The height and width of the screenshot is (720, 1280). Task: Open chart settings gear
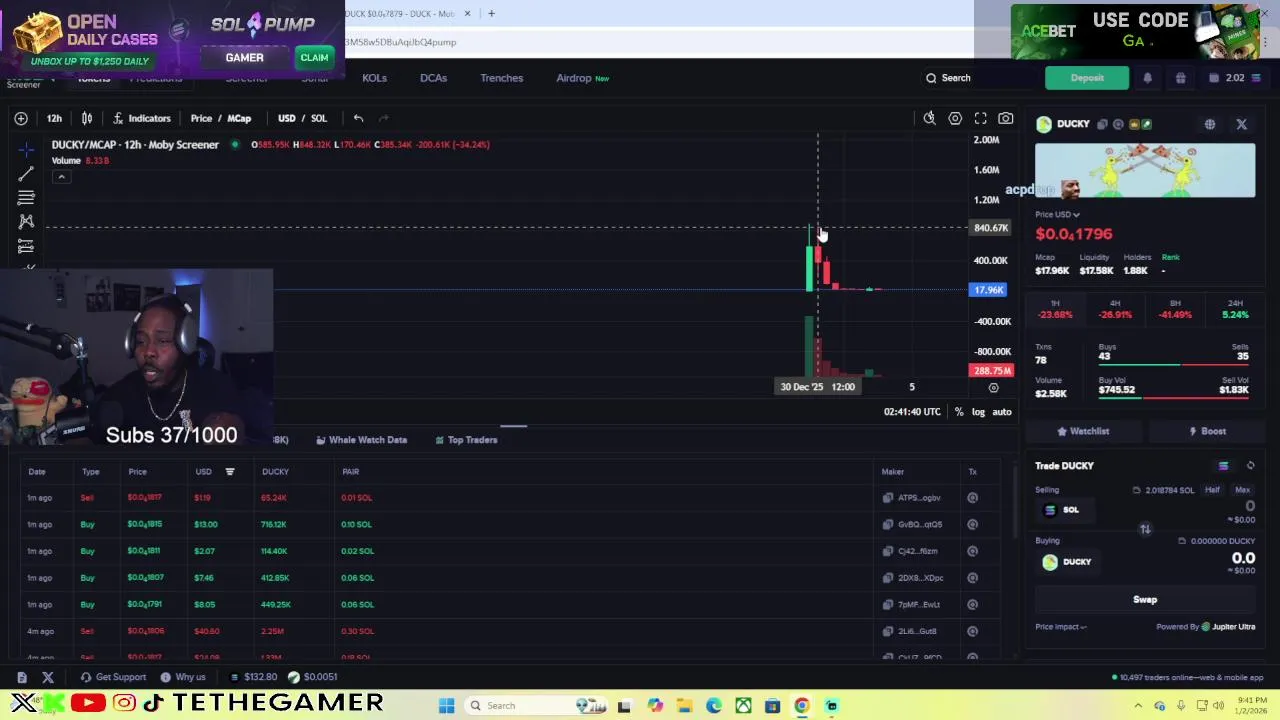coord(955,118)
